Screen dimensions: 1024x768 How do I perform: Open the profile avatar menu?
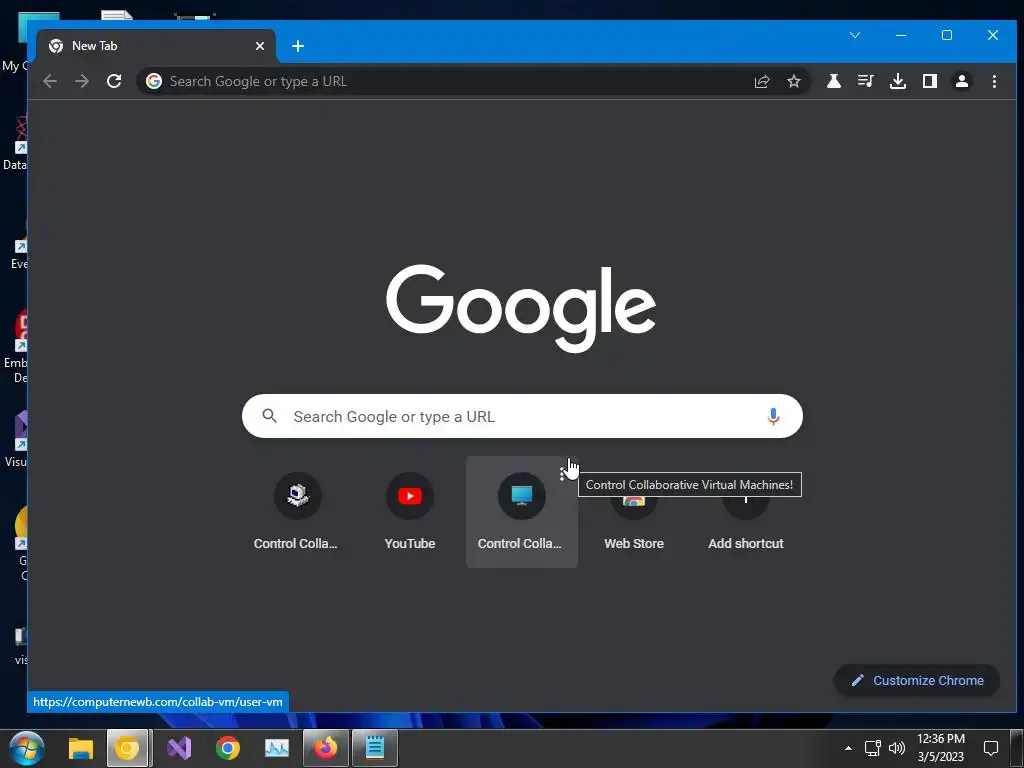point(962,81)
